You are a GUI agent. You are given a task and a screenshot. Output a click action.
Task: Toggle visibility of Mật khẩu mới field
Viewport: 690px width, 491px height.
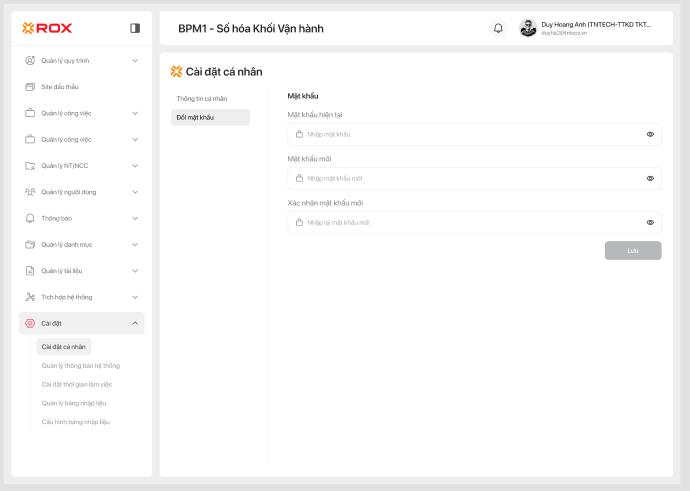click(x=650, y=178)
